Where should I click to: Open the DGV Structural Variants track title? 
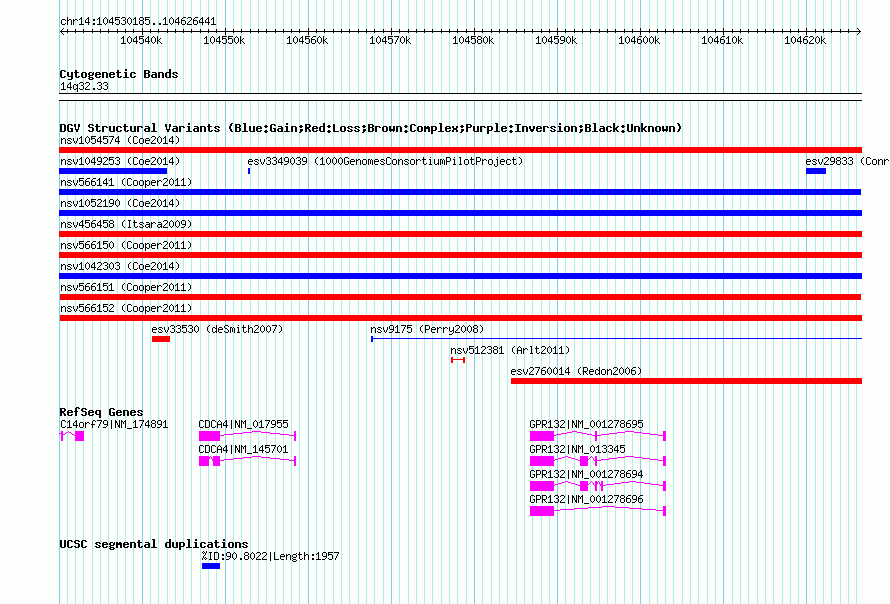371,128
